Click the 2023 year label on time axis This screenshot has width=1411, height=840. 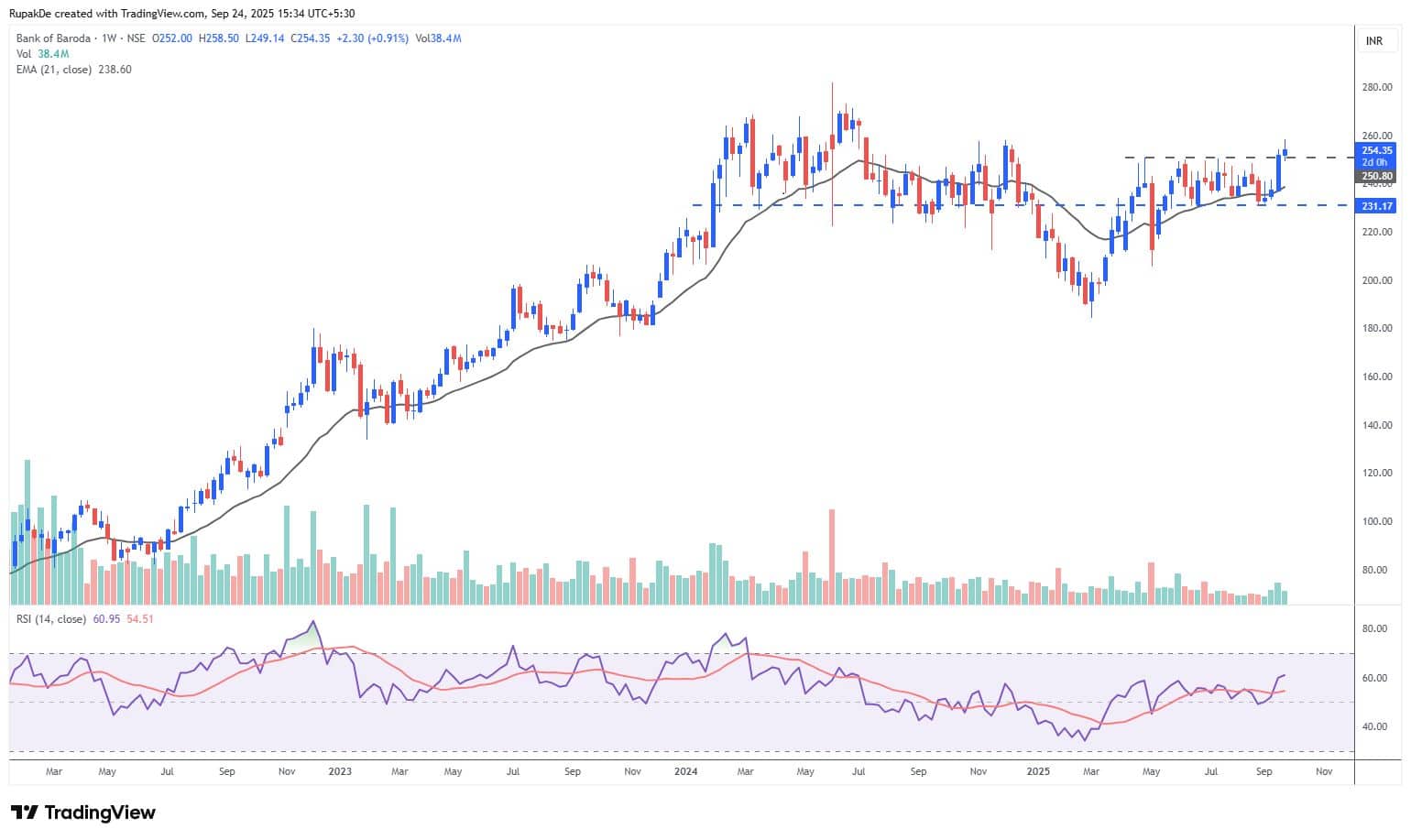[x=340, y=772]
